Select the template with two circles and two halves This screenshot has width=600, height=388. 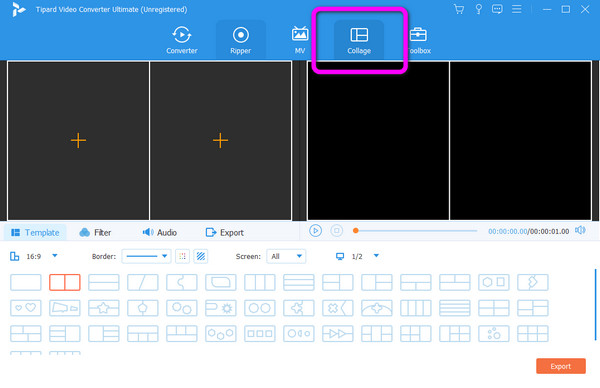tap(299, 334)
